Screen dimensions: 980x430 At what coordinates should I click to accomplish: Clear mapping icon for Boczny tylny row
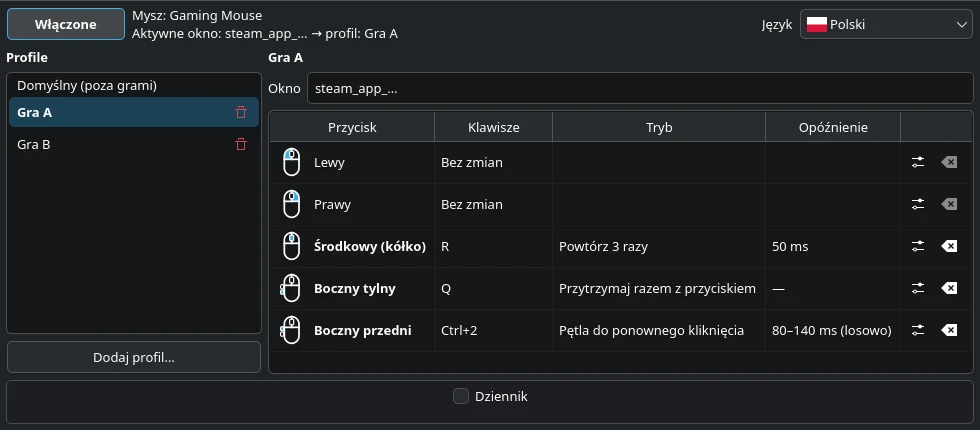pos(949,288)
